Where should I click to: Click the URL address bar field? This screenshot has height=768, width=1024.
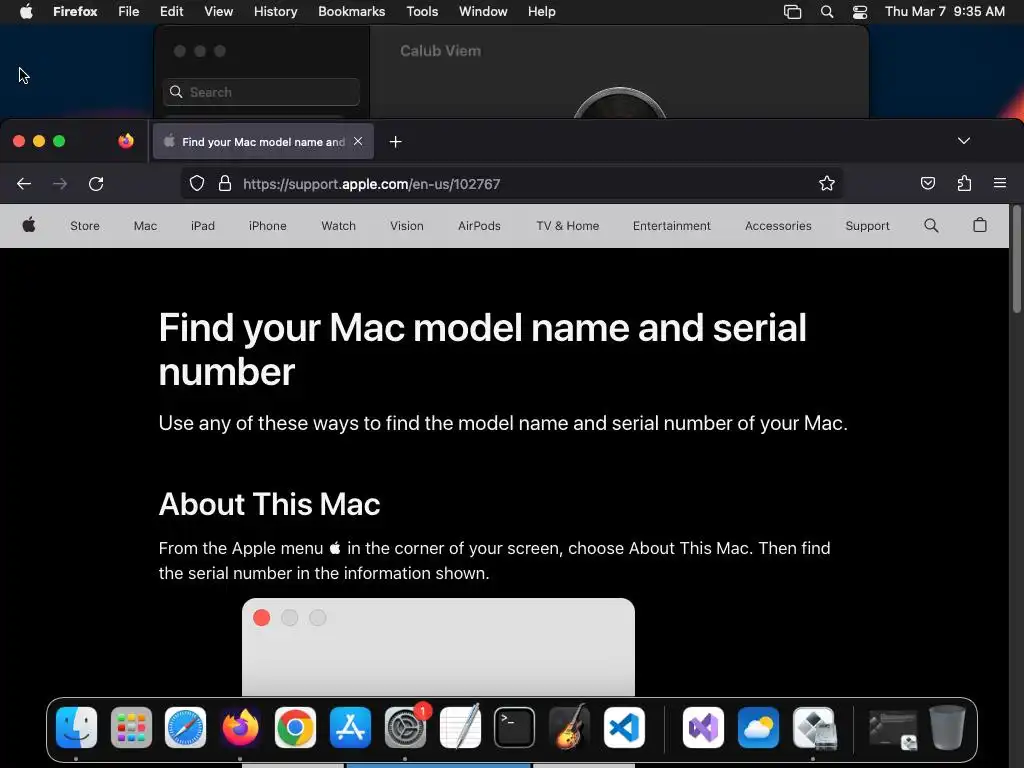[x=512, y=184]
